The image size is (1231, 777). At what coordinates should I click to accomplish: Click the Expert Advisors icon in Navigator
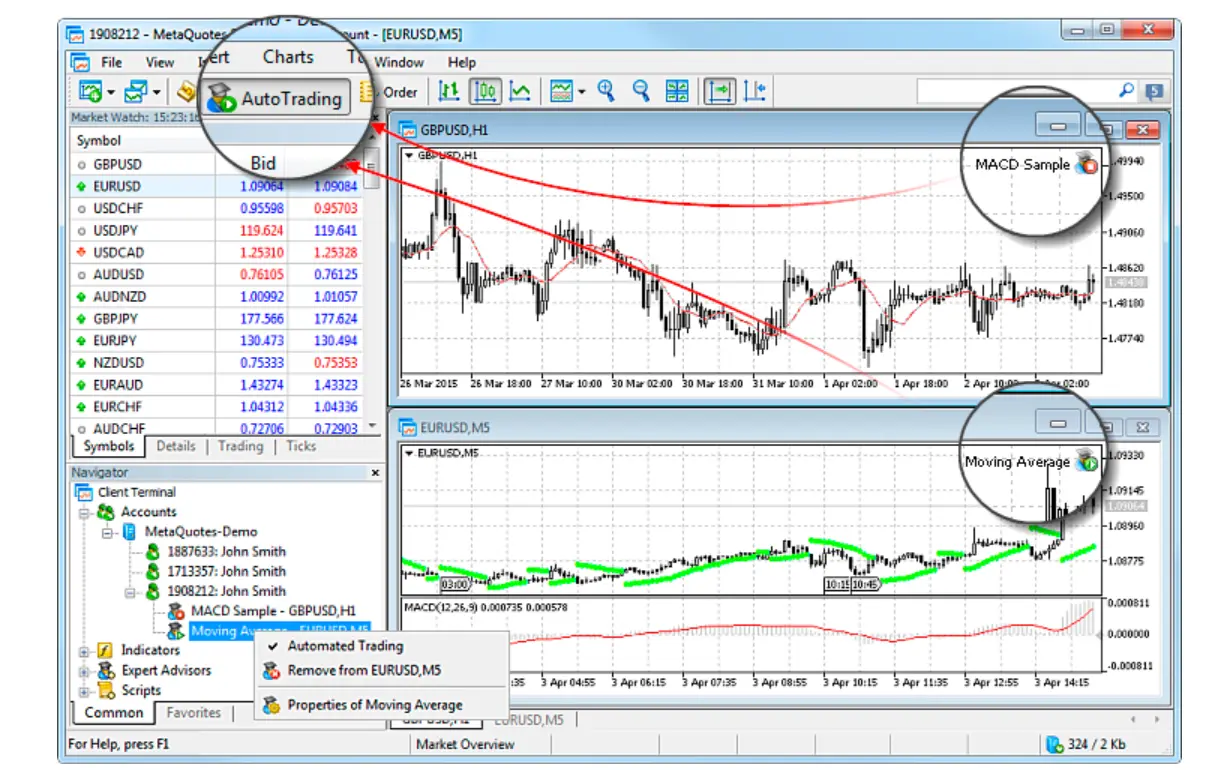105,671
